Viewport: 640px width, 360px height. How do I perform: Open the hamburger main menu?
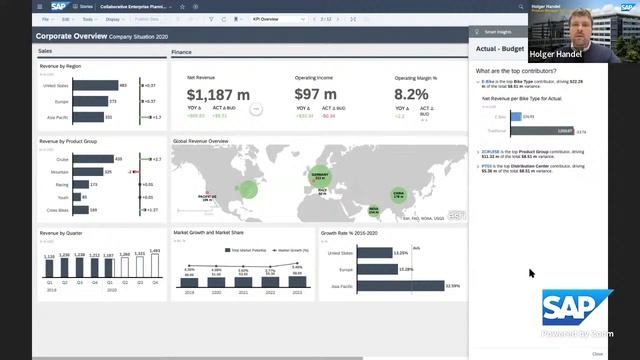pos(40,7)
